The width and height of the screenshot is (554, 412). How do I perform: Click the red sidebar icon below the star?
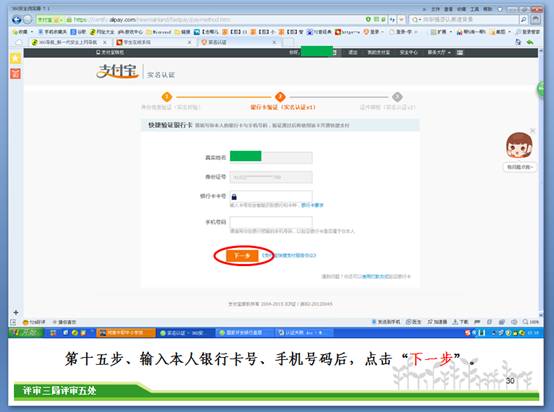pyautogui.click(x=16, y=73)
